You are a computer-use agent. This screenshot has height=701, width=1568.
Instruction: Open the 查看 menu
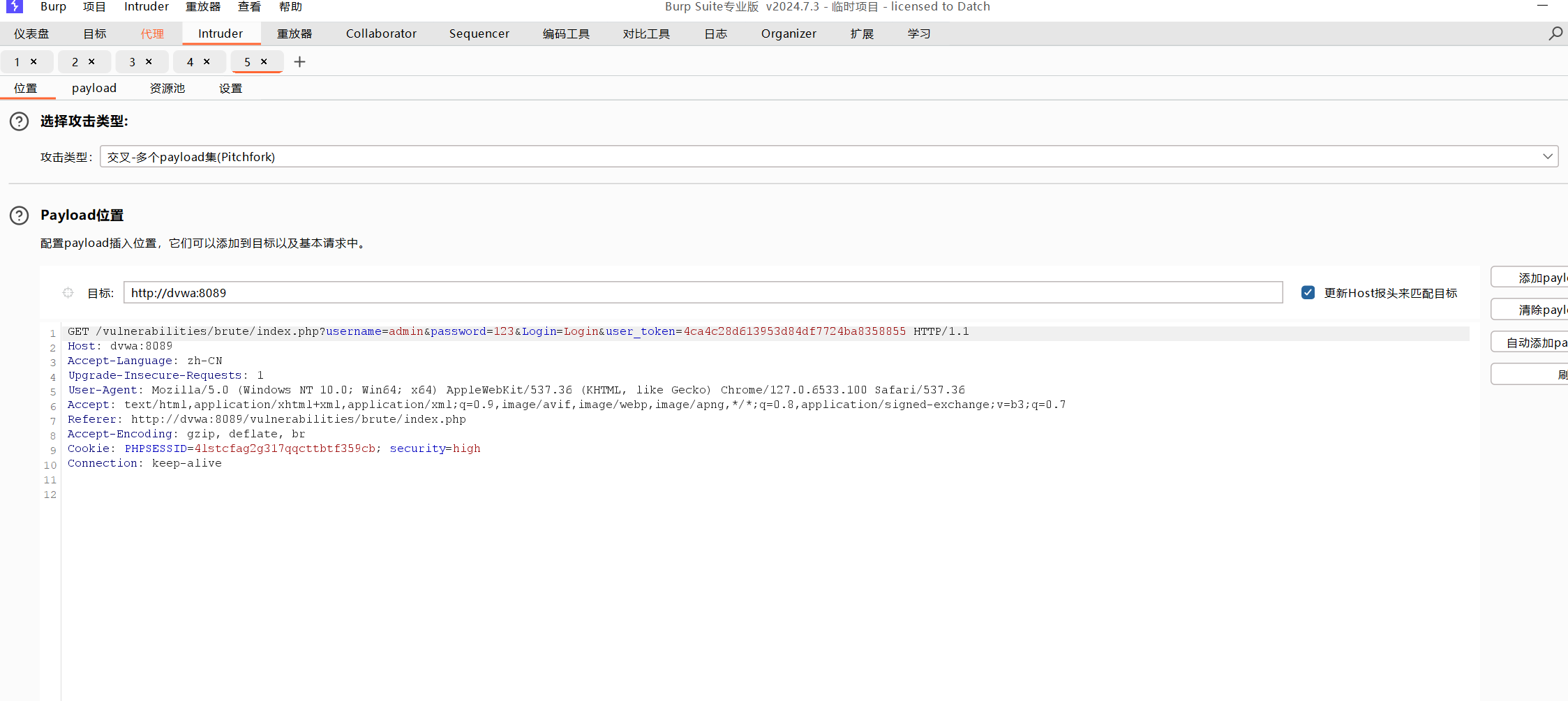click(249, 6)
